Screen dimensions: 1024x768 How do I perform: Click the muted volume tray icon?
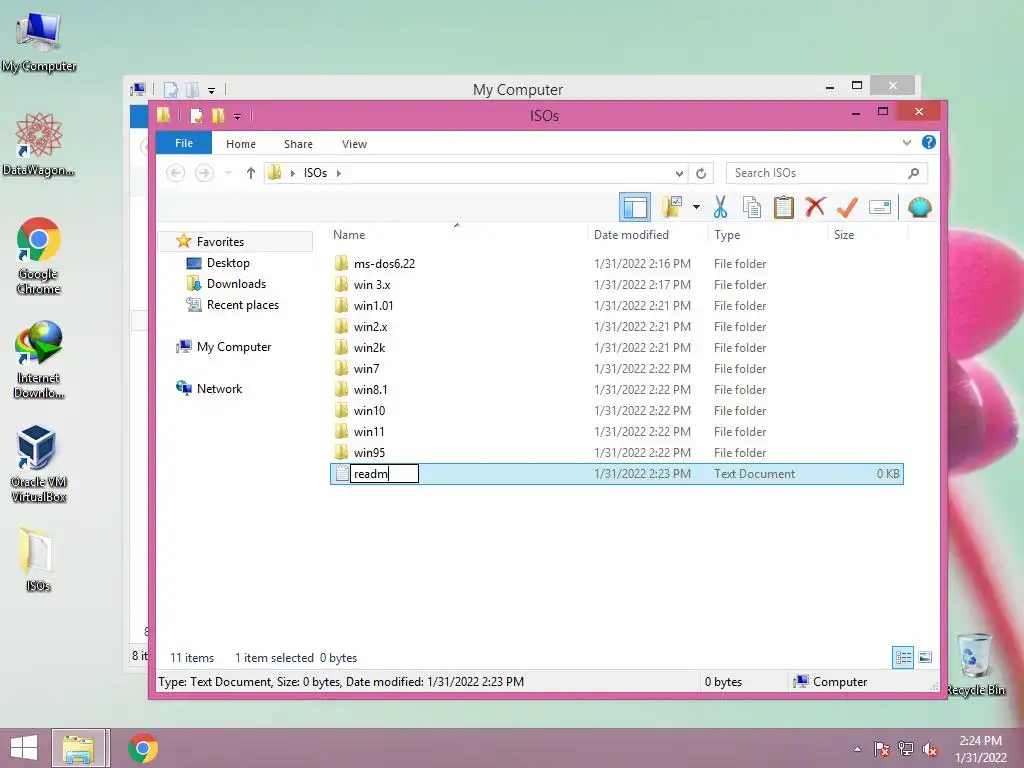(x=929, y=749)
